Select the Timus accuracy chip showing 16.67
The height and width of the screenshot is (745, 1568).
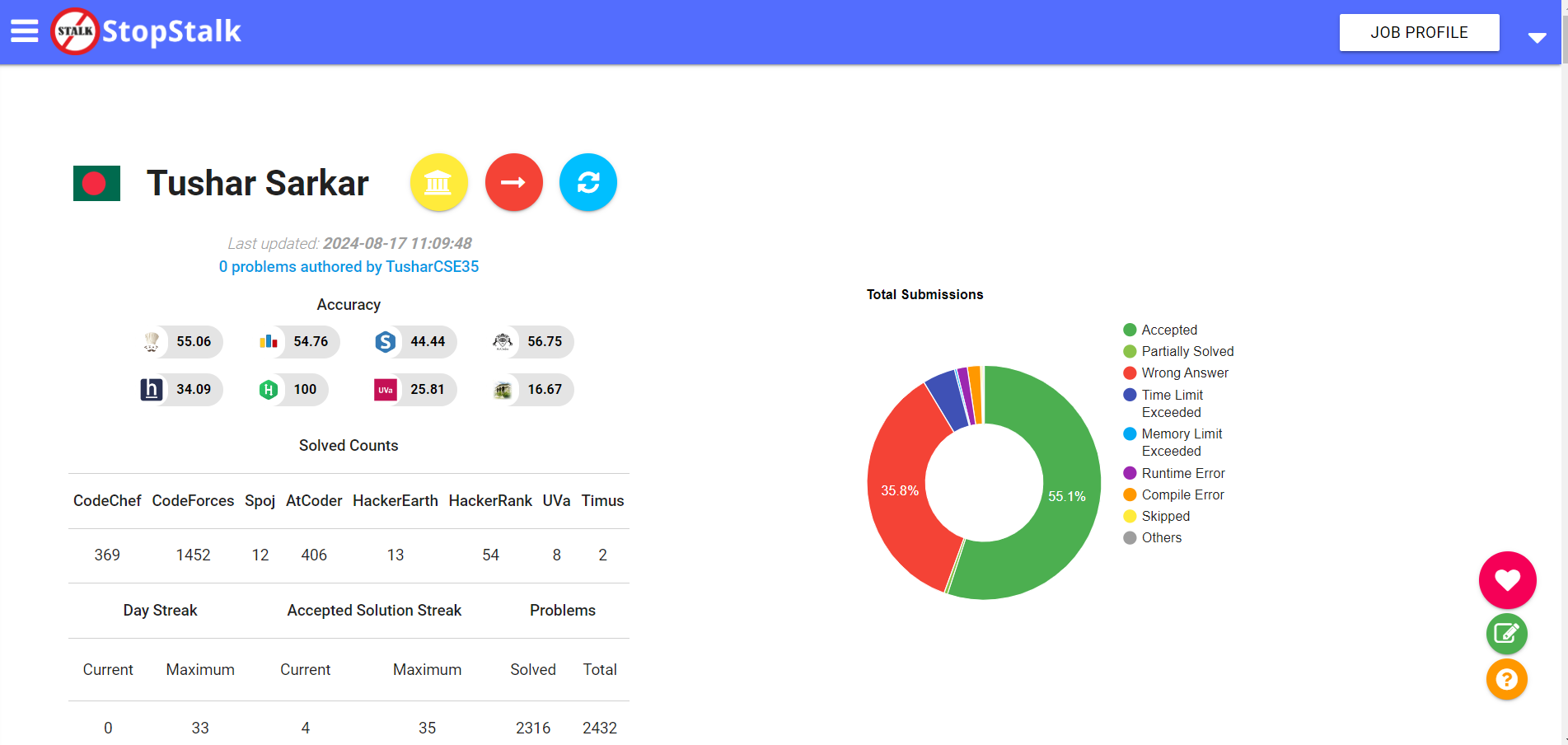pyautogui.click(x=532, y=390)
